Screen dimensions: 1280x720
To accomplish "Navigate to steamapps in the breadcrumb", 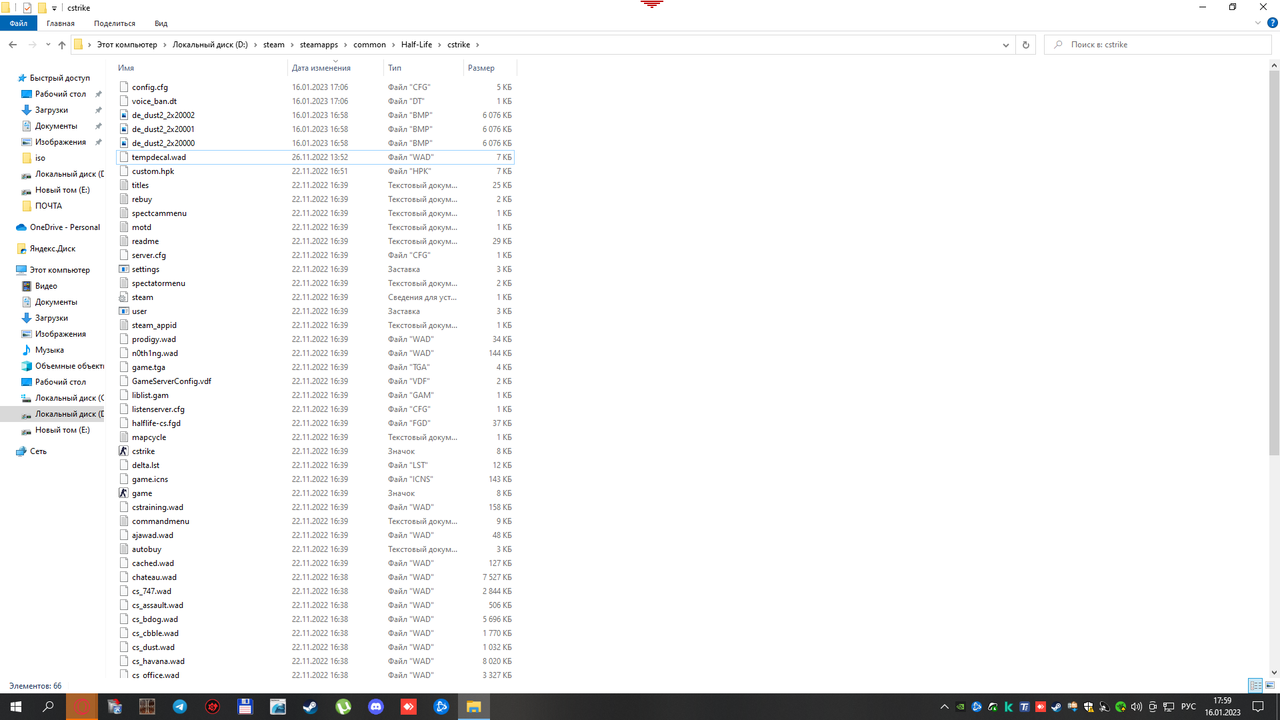I will (320, 45).
